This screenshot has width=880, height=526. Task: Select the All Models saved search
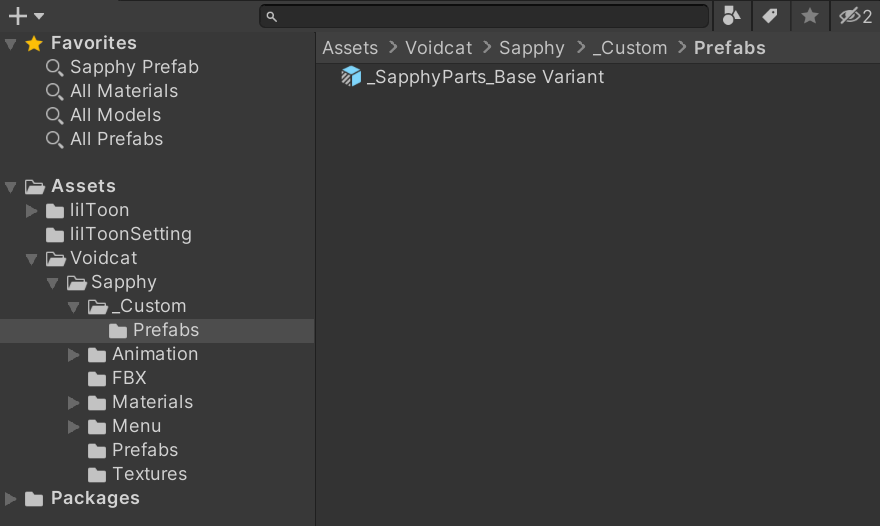point(115,115)
